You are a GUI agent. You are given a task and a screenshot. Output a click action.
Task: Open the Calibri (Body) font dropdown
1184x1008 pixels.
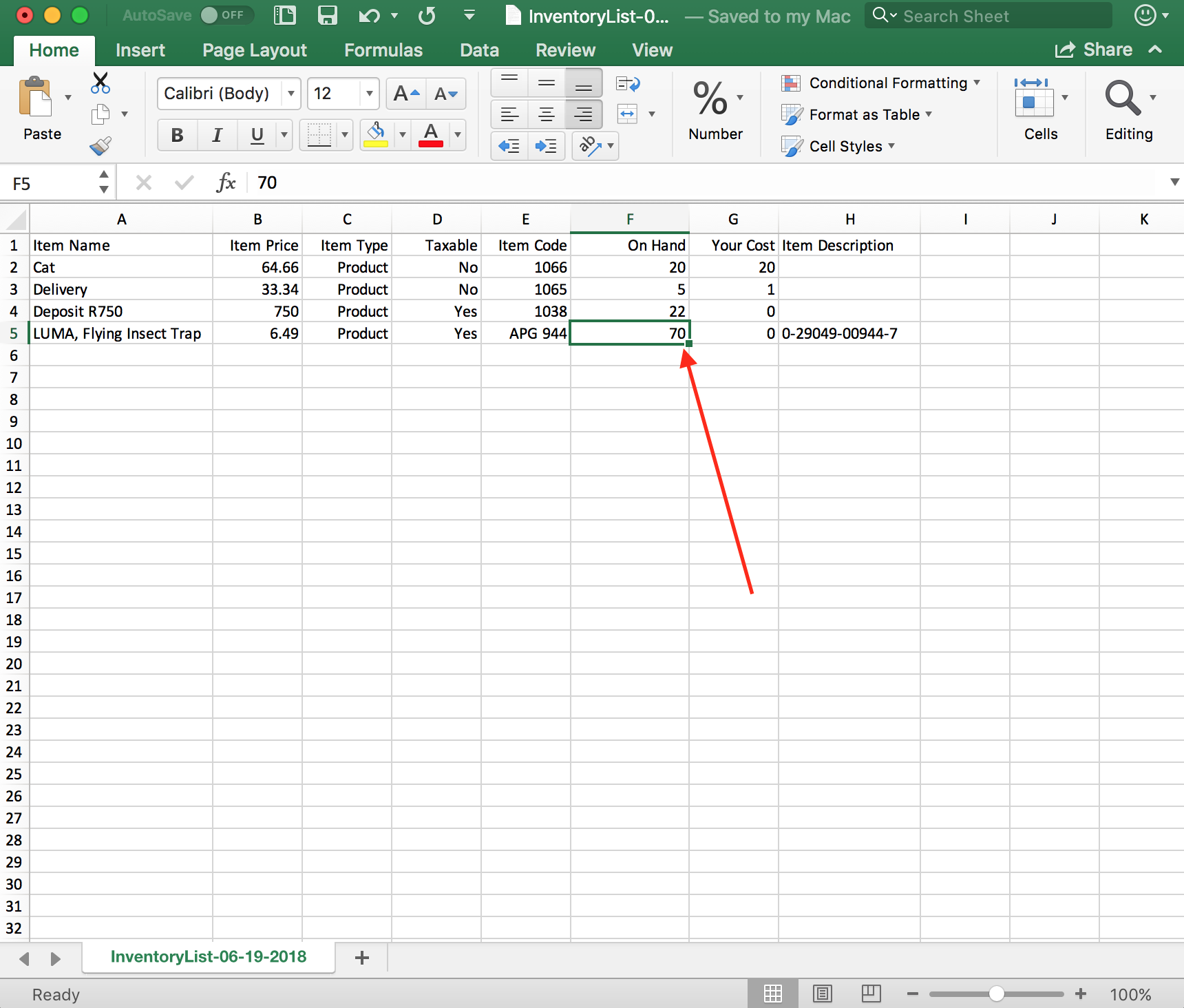pyautogui.click(x=291, y=94)
